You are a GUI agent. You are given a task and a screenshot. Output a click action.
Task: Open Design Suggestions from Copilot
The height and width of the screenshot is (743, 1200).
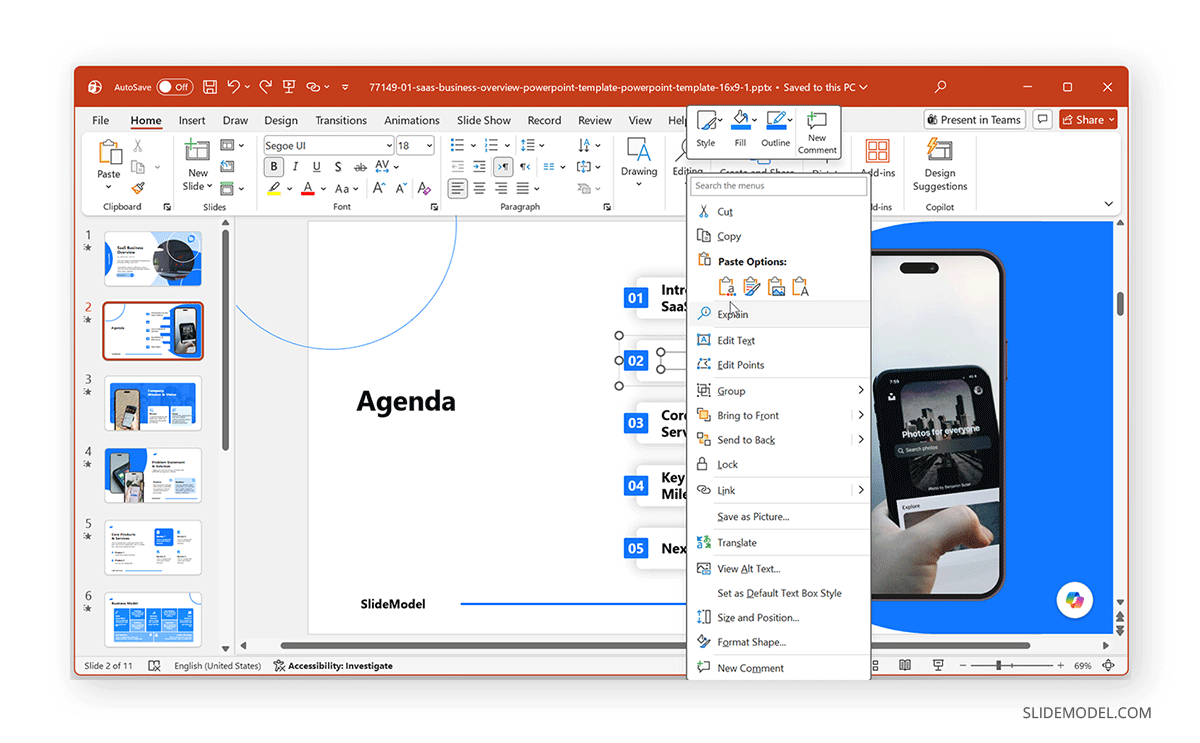click(x=940, y=165)
